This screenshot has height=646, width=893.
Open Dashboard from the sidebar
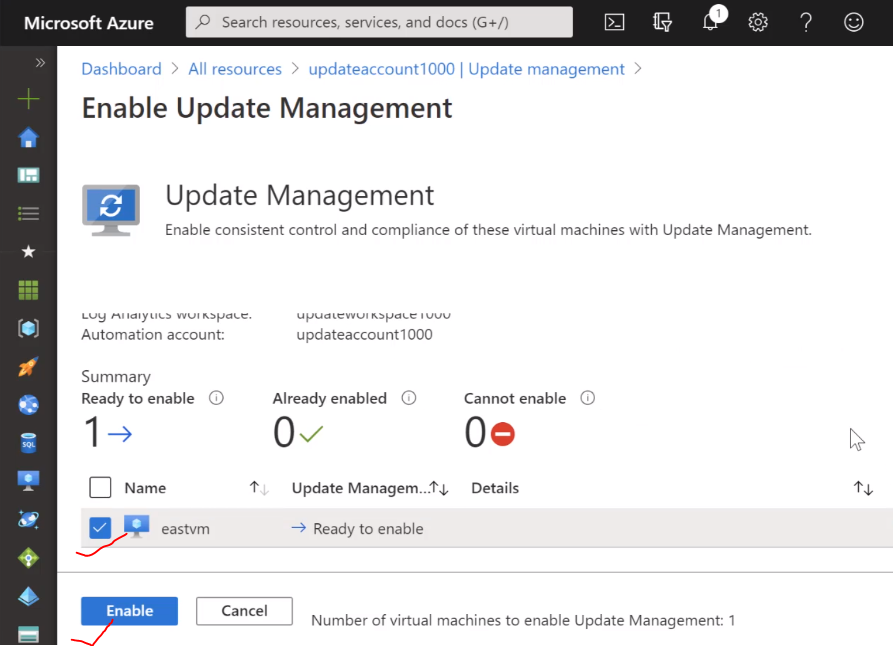[x=29, y=175]
